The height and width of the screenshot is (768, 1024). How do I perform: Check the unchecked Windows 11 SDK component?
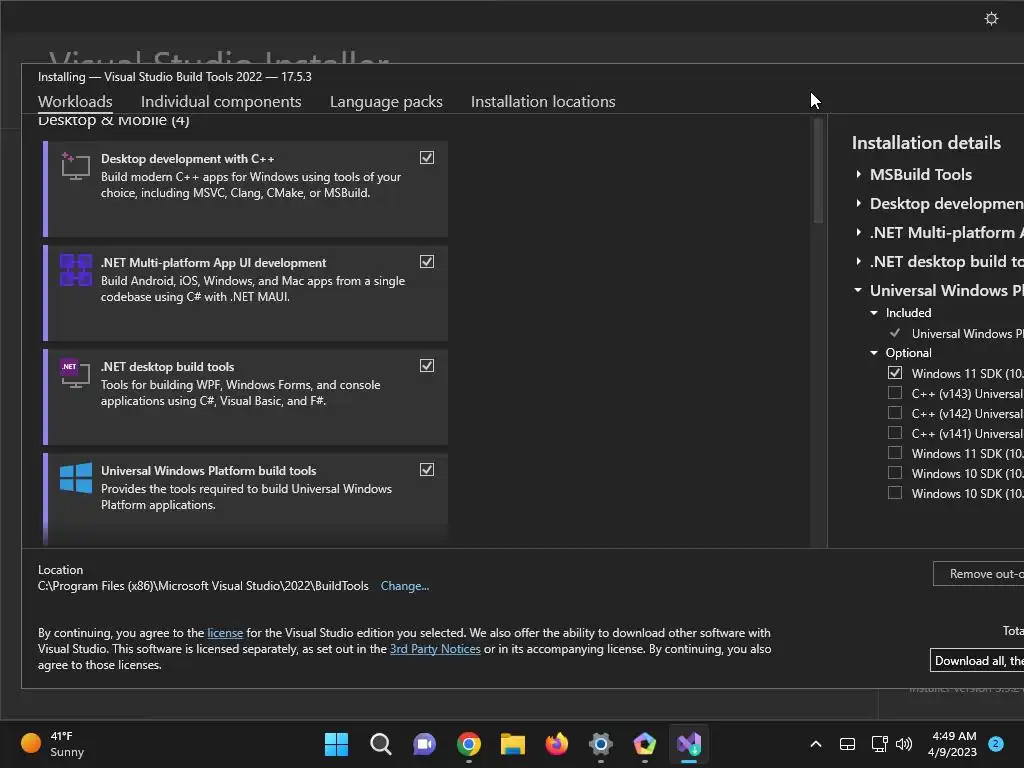pyautogui.click(x=895, y=453)
